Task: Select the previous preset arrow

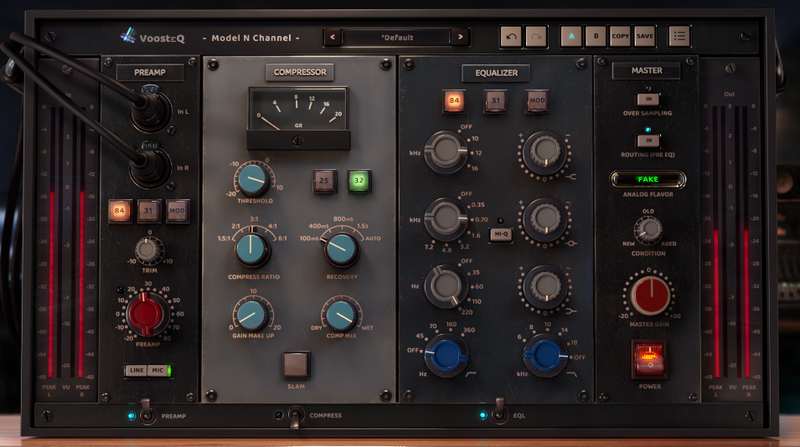Action: [332, 37]
